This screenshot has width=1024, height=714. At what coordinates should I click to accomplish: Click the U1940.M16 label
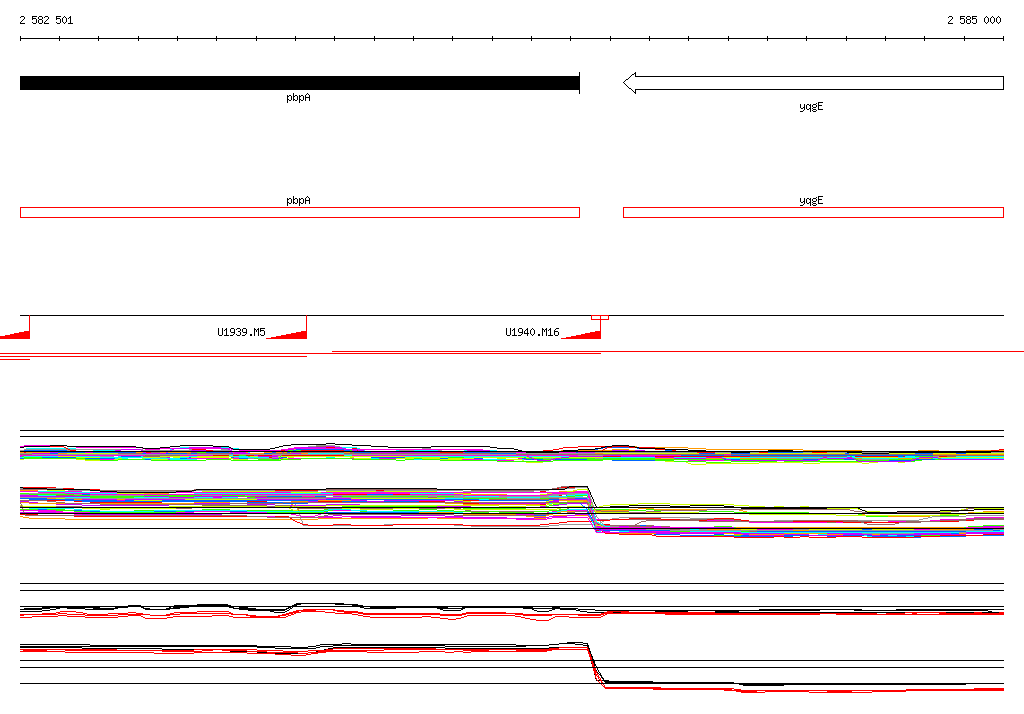[x=532, y=333]
